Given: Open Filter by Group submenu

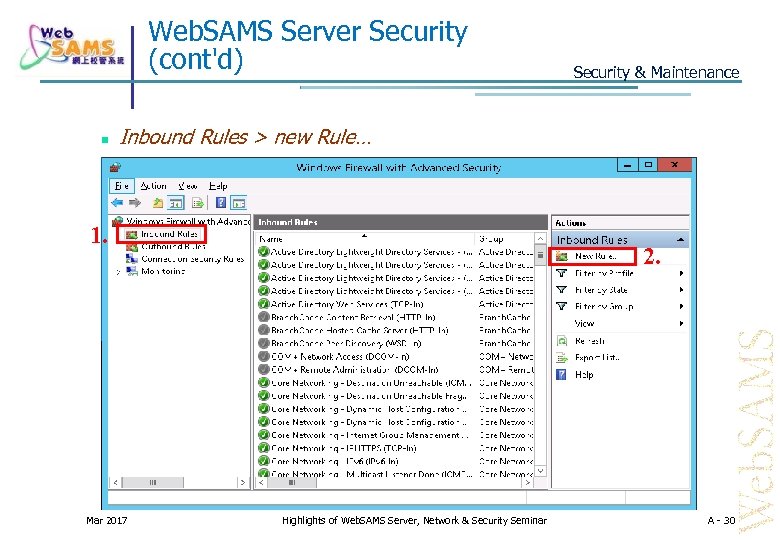Looking at the screenshot, I should pyautogui.click(x=604, y=306).
